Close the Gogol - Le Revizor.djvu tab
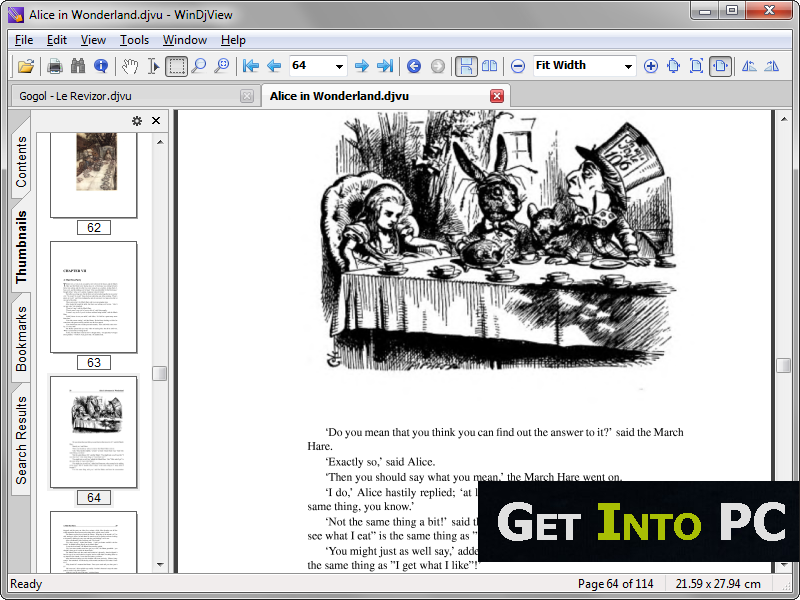Viewport: 800px width, 600px height. pyautogui.click(x=247, y=96)
